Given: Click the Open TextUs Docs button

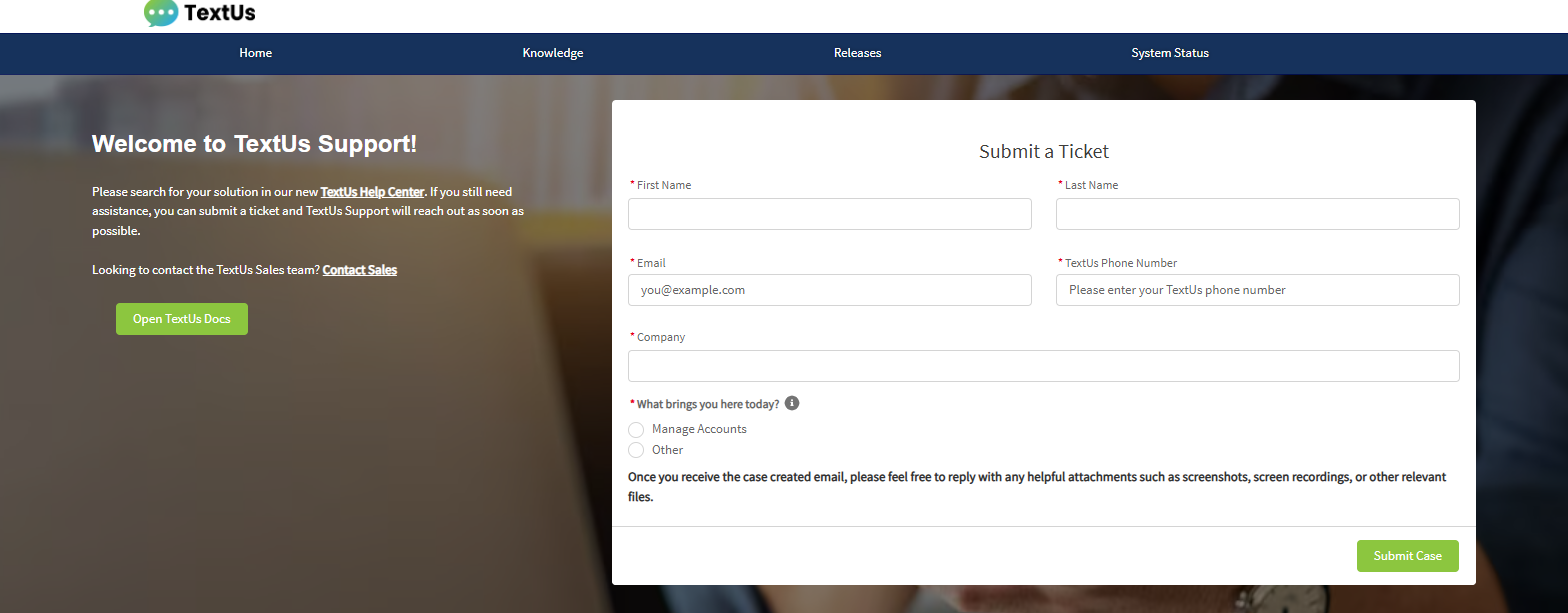Looking at the screenshot, I should [x=182, y=319].
